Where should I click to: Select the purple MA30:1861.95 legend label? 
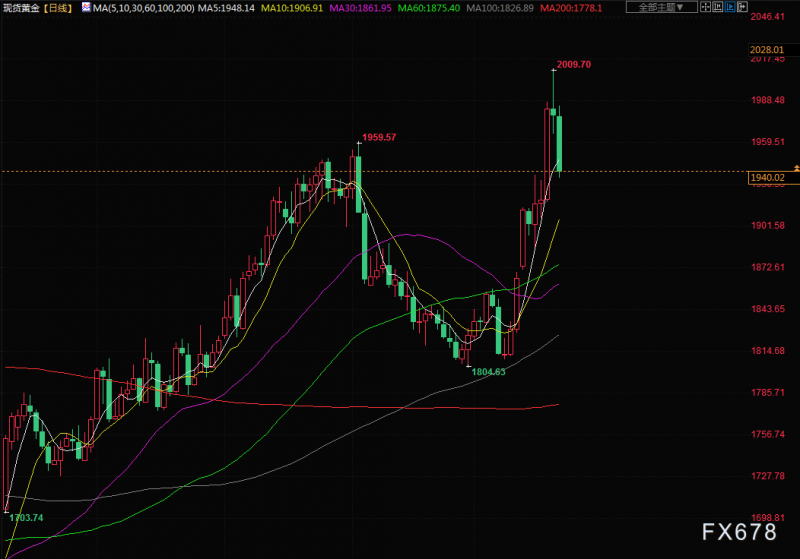(x=360, y=8)
